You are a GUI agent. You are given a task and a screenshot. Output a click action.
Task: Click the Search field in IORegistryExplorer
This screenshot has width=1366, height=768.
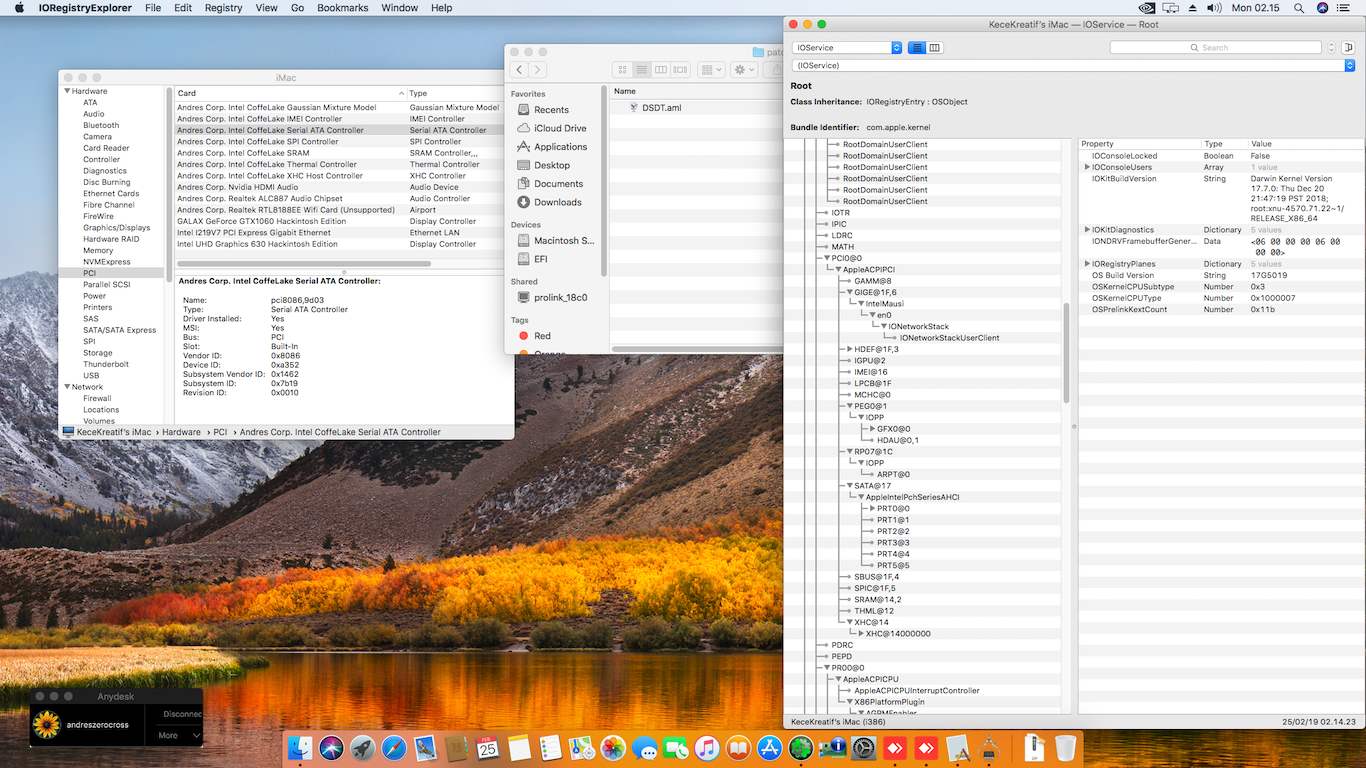(1215, 48)
